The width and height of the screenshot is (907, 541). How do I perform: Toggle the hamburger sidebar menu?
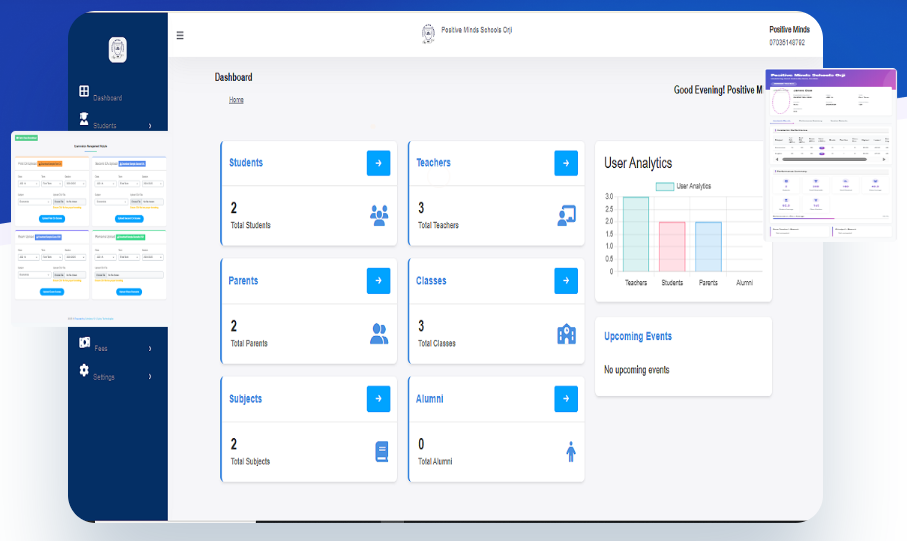pyautogui.click(x=180, y=35)
